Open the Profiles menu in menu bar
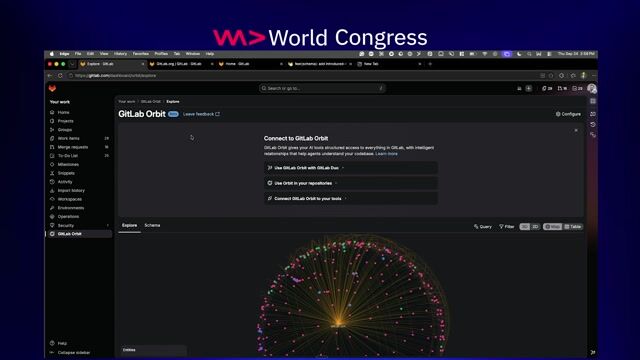Viewport: 640px width, 360px height. pos(161,54)
